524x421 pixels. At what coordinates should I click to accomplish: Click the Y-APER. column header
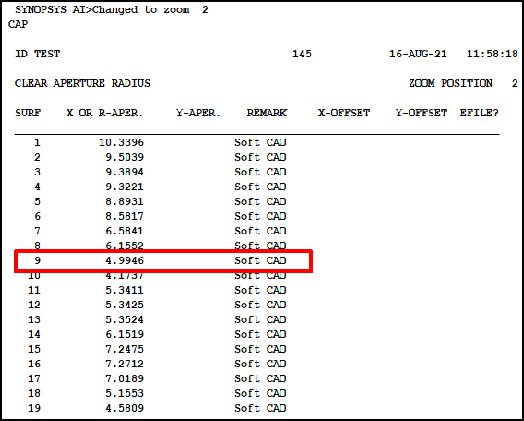click(198, 113)
